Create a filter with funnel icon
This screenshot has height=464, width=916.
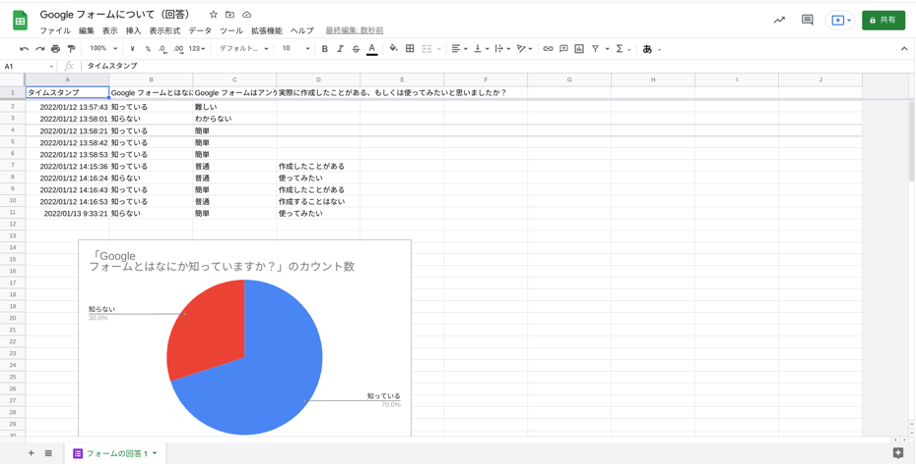595,49
